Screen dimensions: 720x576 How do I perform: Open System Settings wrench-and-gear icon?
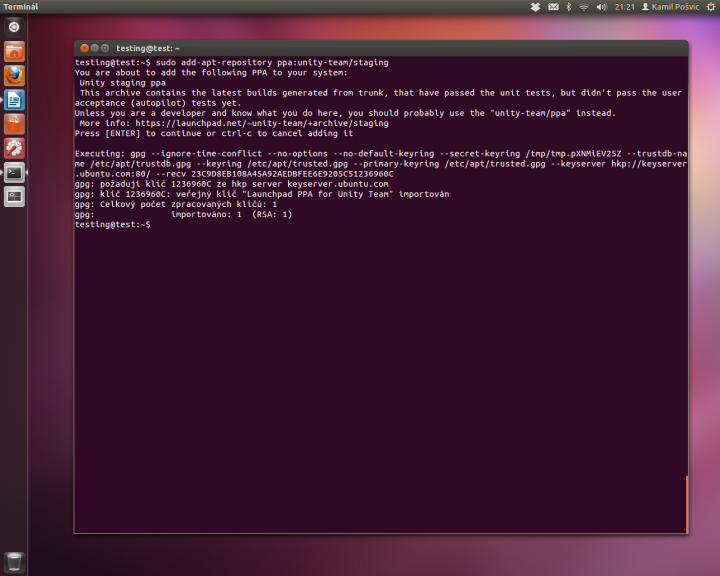[14, 148]
